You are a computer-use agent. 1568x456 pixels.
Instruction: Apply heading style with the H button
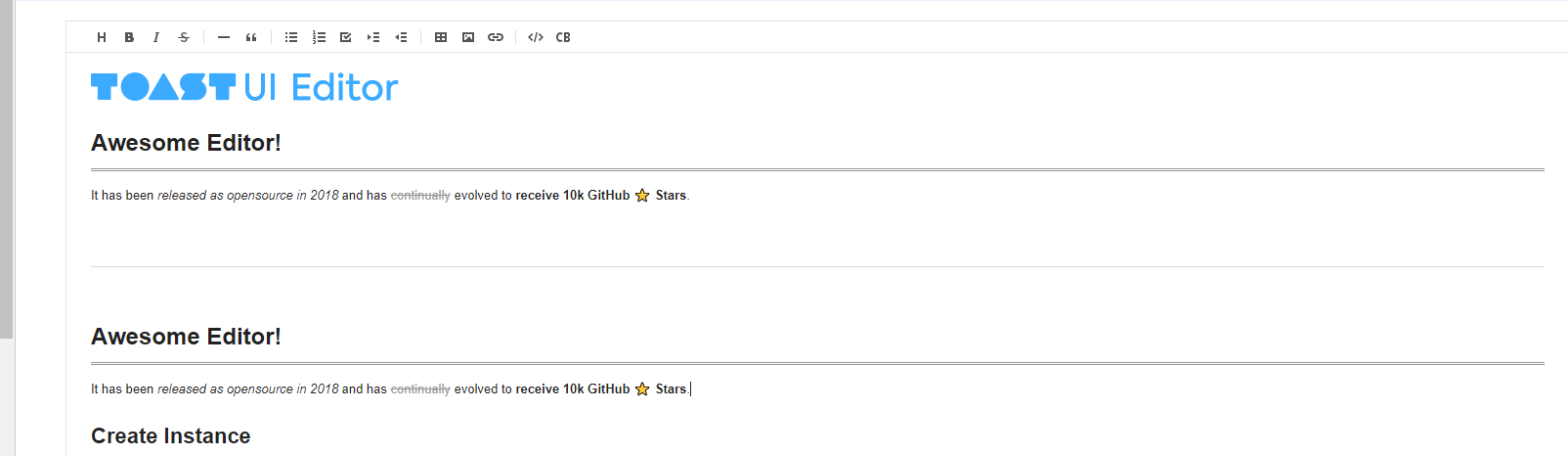[x=102, y=37]
